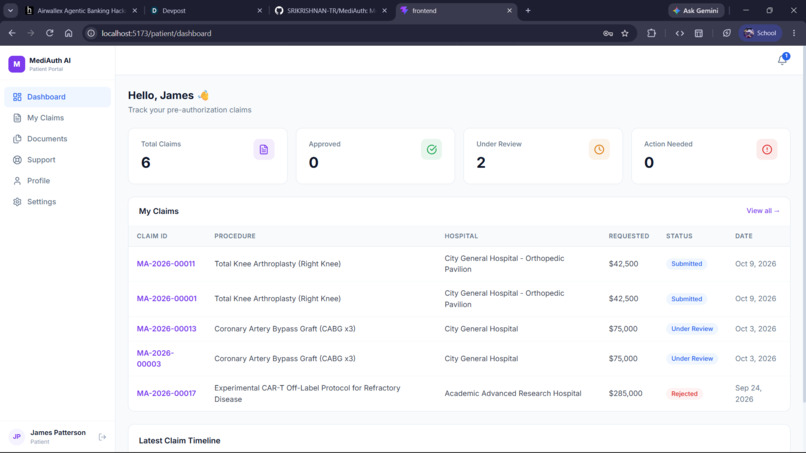The height and width of the screenshot is (453, 806).
Task: Click the View all link
Action: coord(763,211)
